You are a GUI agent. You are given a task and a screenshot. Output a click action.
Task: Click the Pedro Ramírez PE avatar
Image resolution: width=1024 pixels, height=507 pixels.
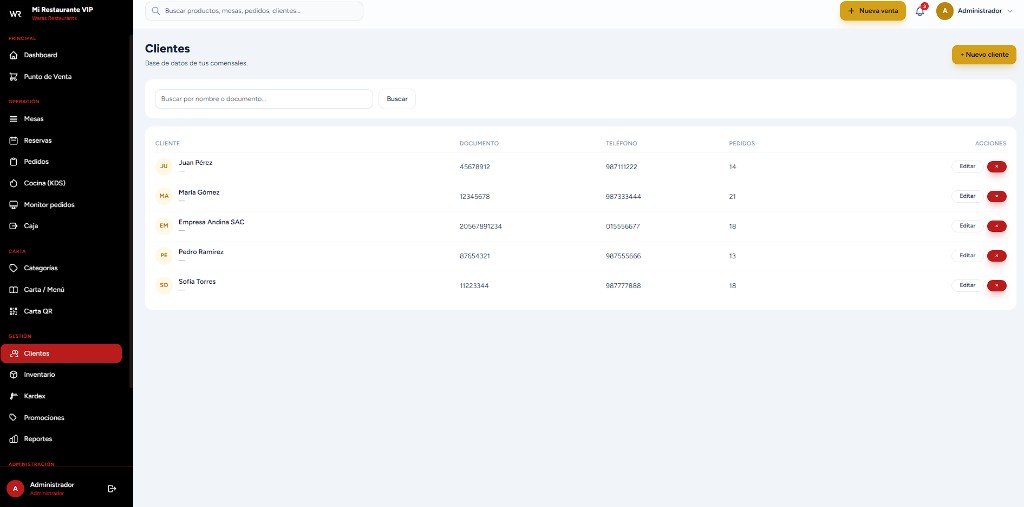[164, 255]
